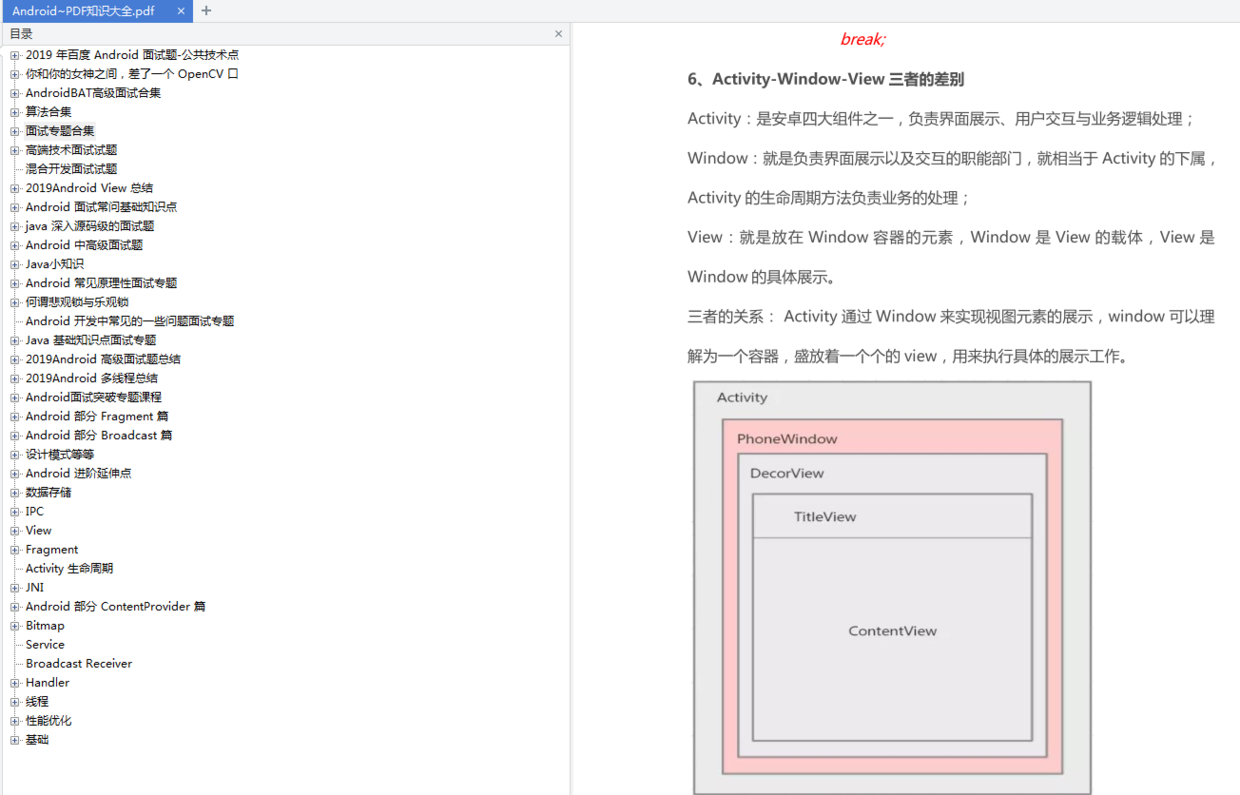The image size is (1240, 795).
Task: Open 混合开发面试试题 bookmark
Action: 71,169
